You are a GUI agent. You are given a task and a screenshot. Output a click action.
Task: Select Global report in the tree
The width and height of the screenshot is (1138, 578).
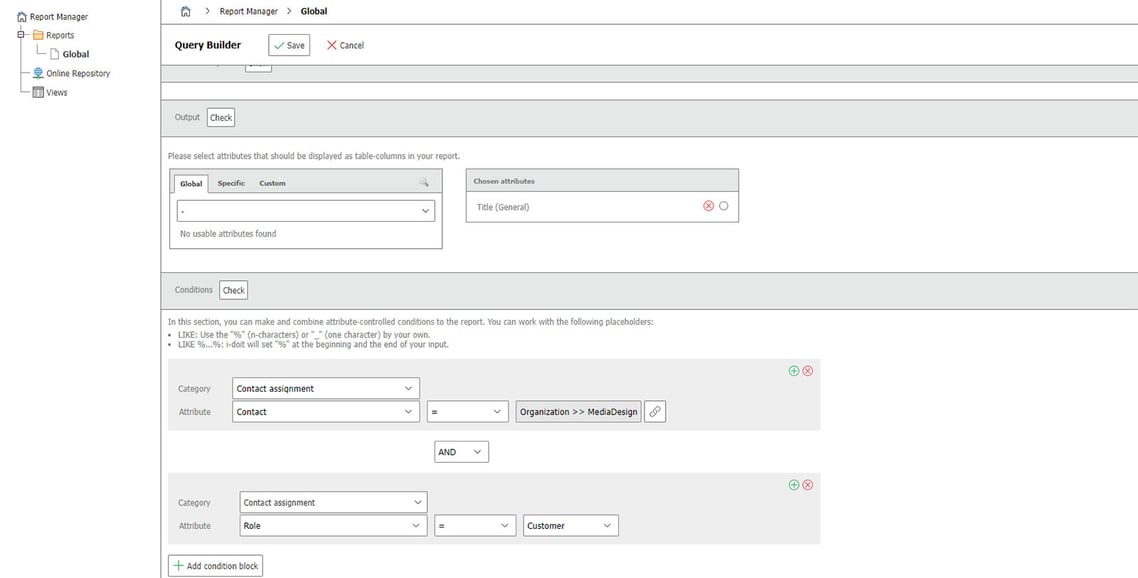[x=75, y=54]
